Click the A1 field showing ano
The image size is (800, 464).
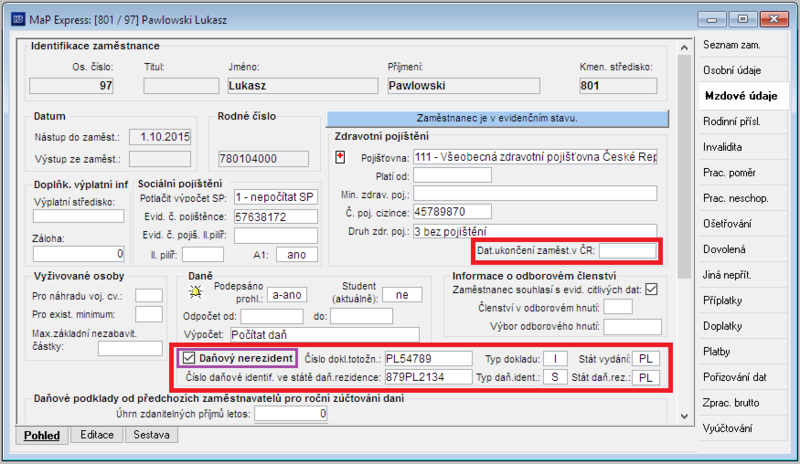tap(297, 255)
